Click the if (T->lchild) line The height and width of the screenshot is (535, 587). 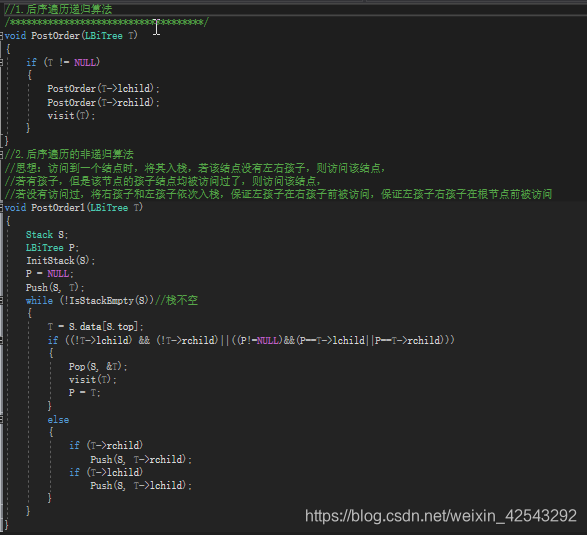click(106, 472)
